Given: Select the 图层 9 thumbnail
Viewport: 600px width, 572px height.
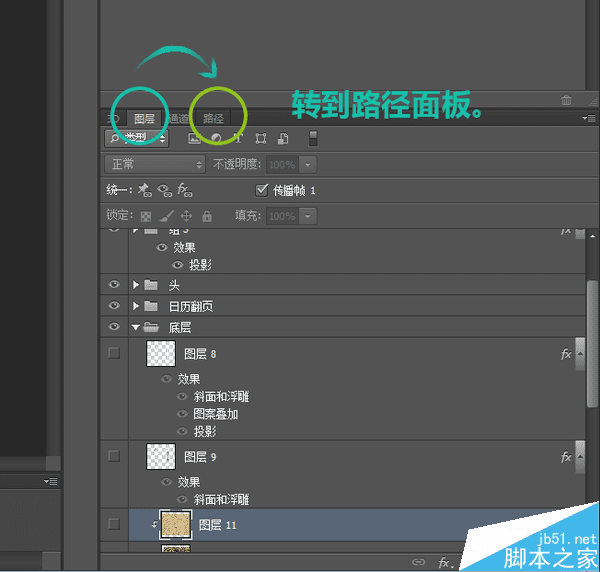Looking at the screenshot, I should (161, 456).
